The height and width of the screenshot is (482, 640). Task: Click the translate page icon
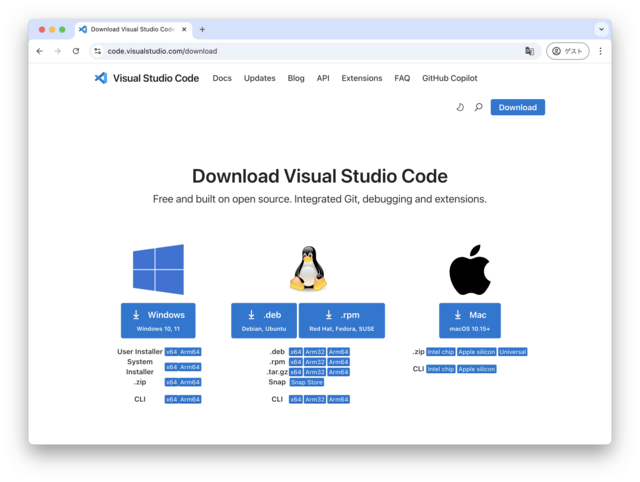point(529,51)
